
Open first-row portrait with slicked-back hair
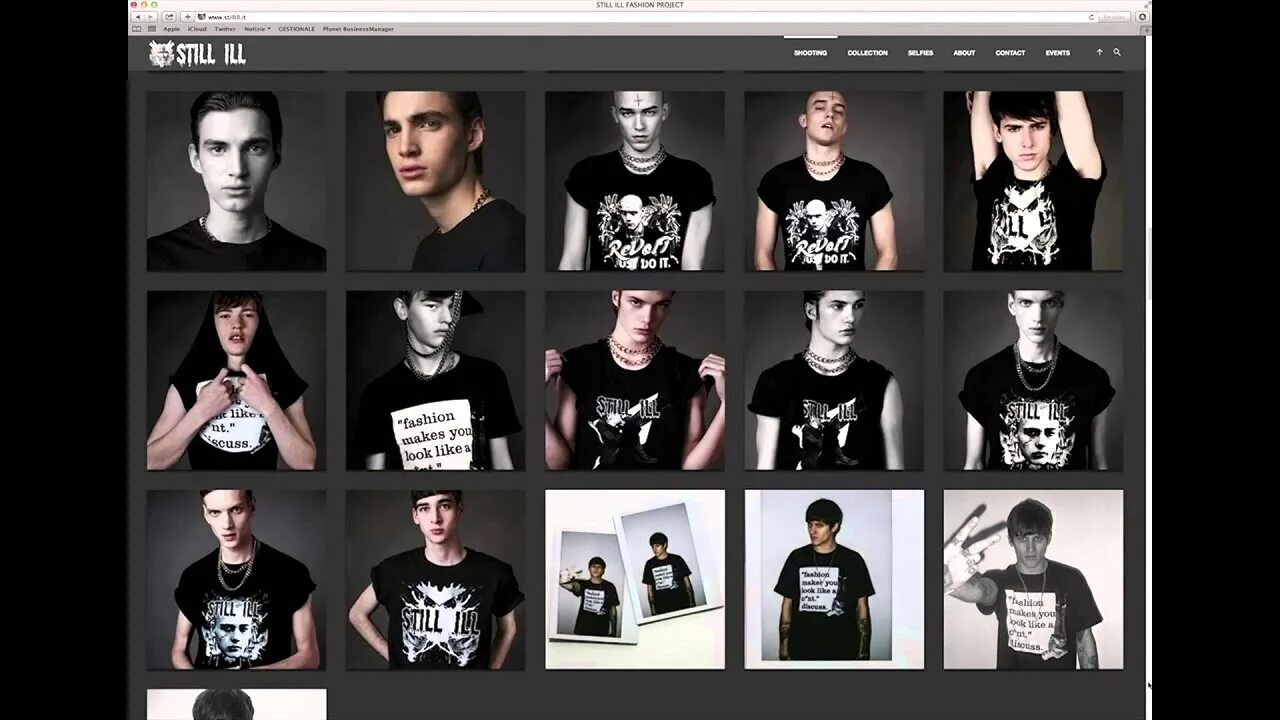point(236,181)
